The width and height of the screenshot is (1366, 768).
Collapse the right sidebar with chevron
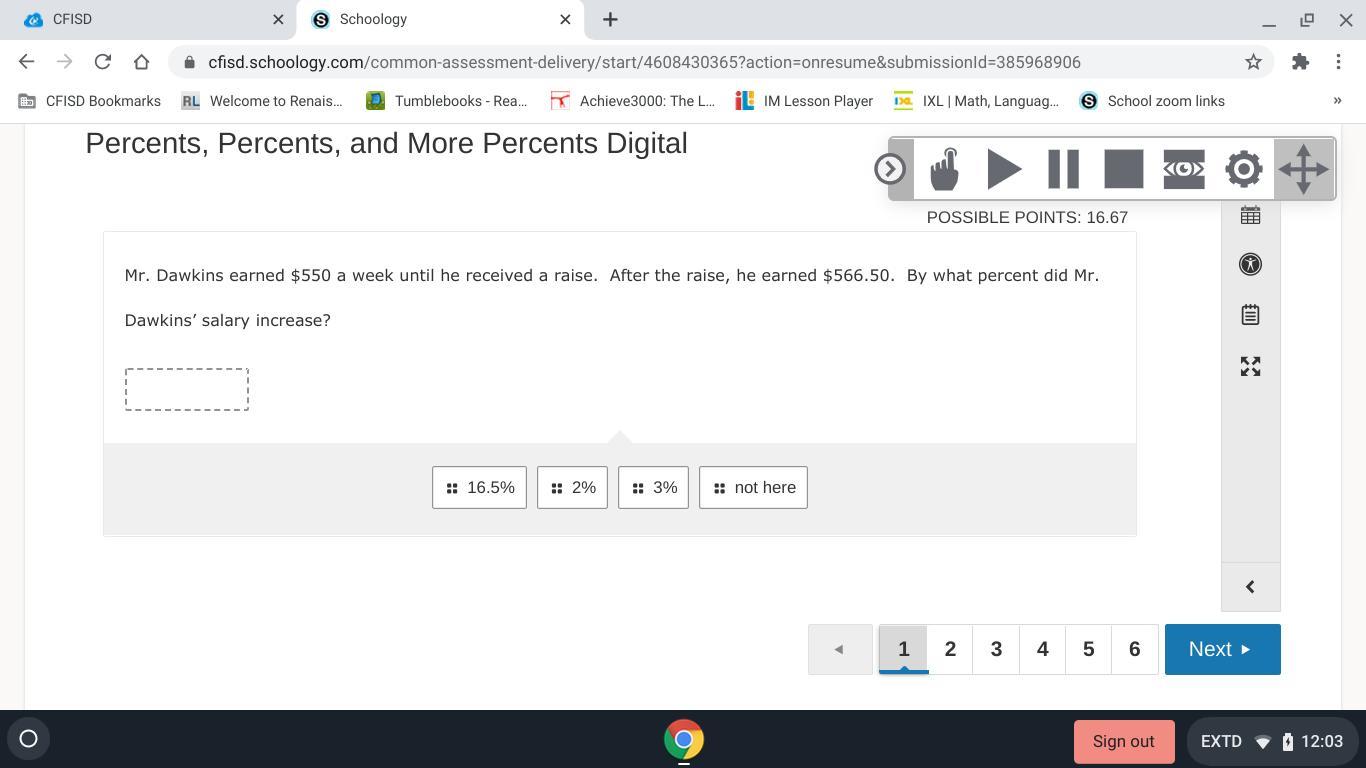[1250, 587]
